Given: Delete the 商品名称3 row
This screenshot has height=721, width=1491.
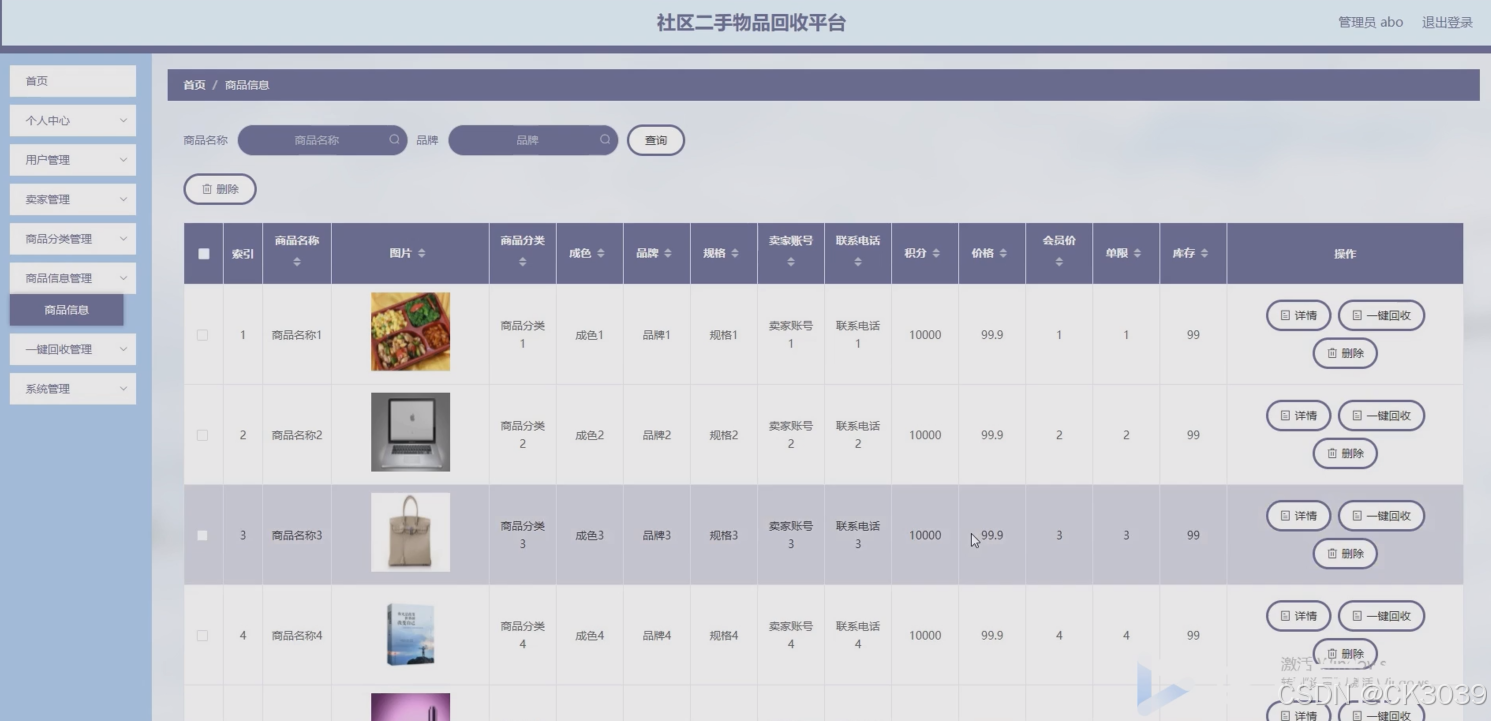Looking at the screenshot, I should click(1345, 553).
